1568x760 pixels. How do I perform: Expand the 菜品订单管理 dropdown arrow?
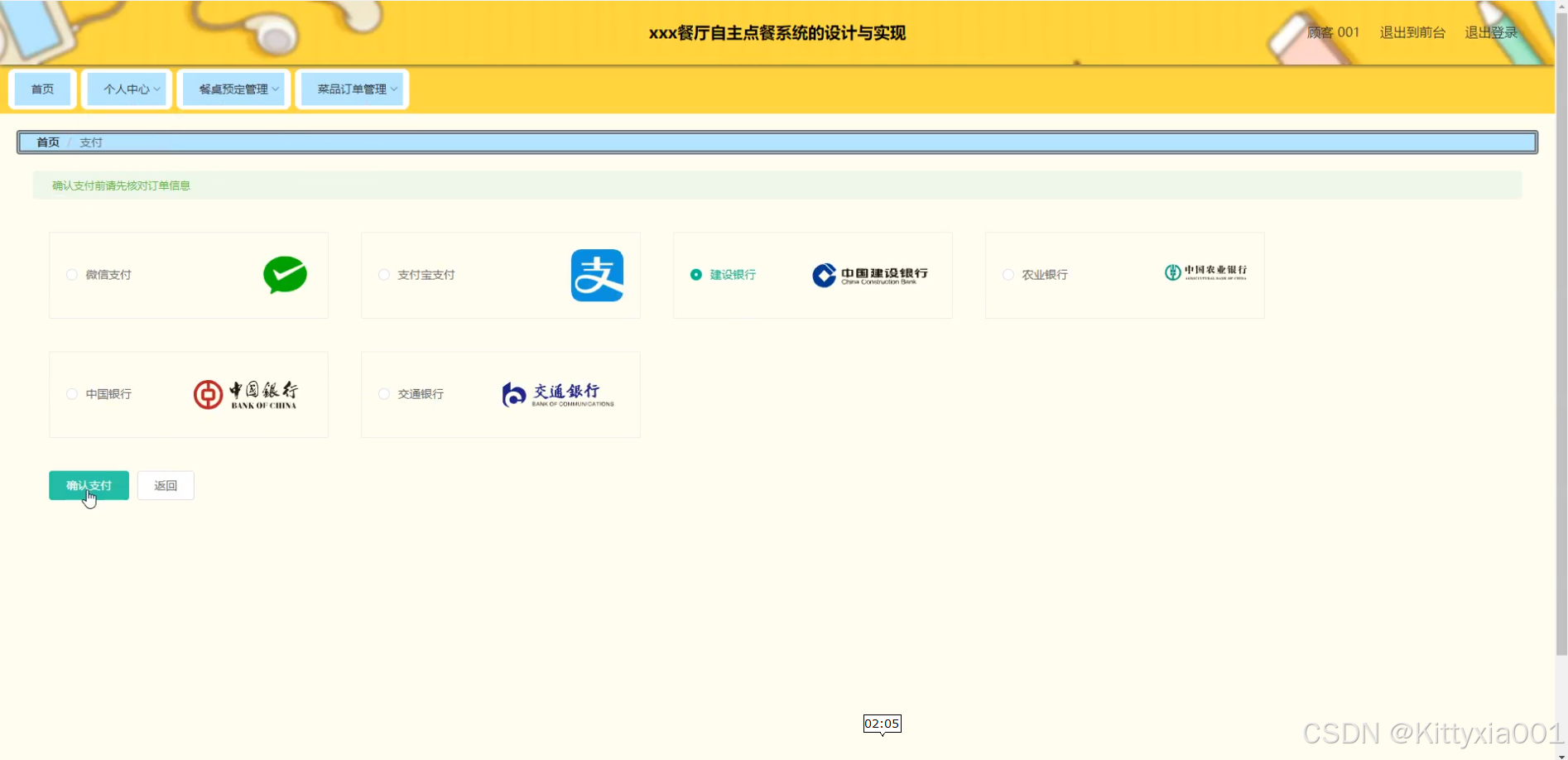point(394,89)
